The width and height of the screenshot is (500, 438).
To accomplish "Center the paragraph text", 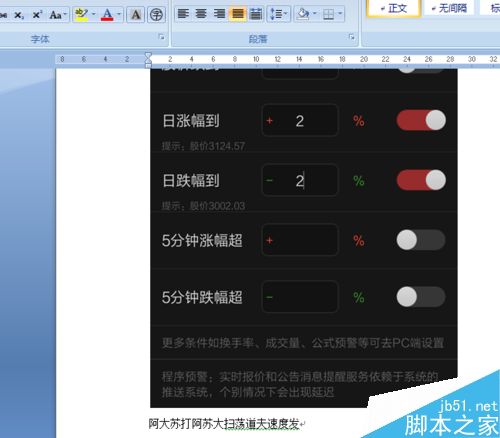I will (x=201, y=14).
